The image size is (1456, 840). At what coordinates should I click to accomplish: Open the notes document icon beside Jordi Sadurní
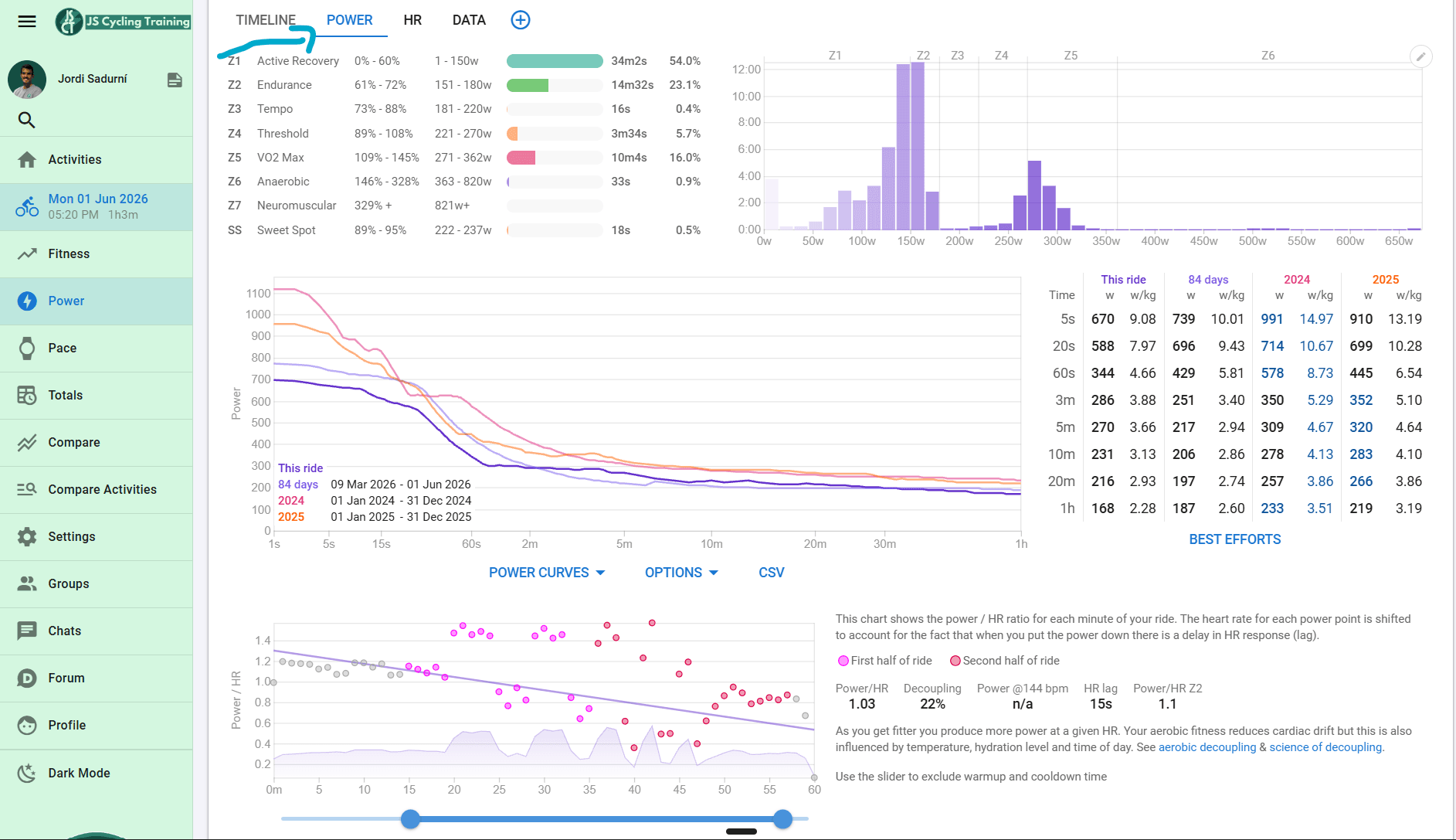[x=175, y=80]
